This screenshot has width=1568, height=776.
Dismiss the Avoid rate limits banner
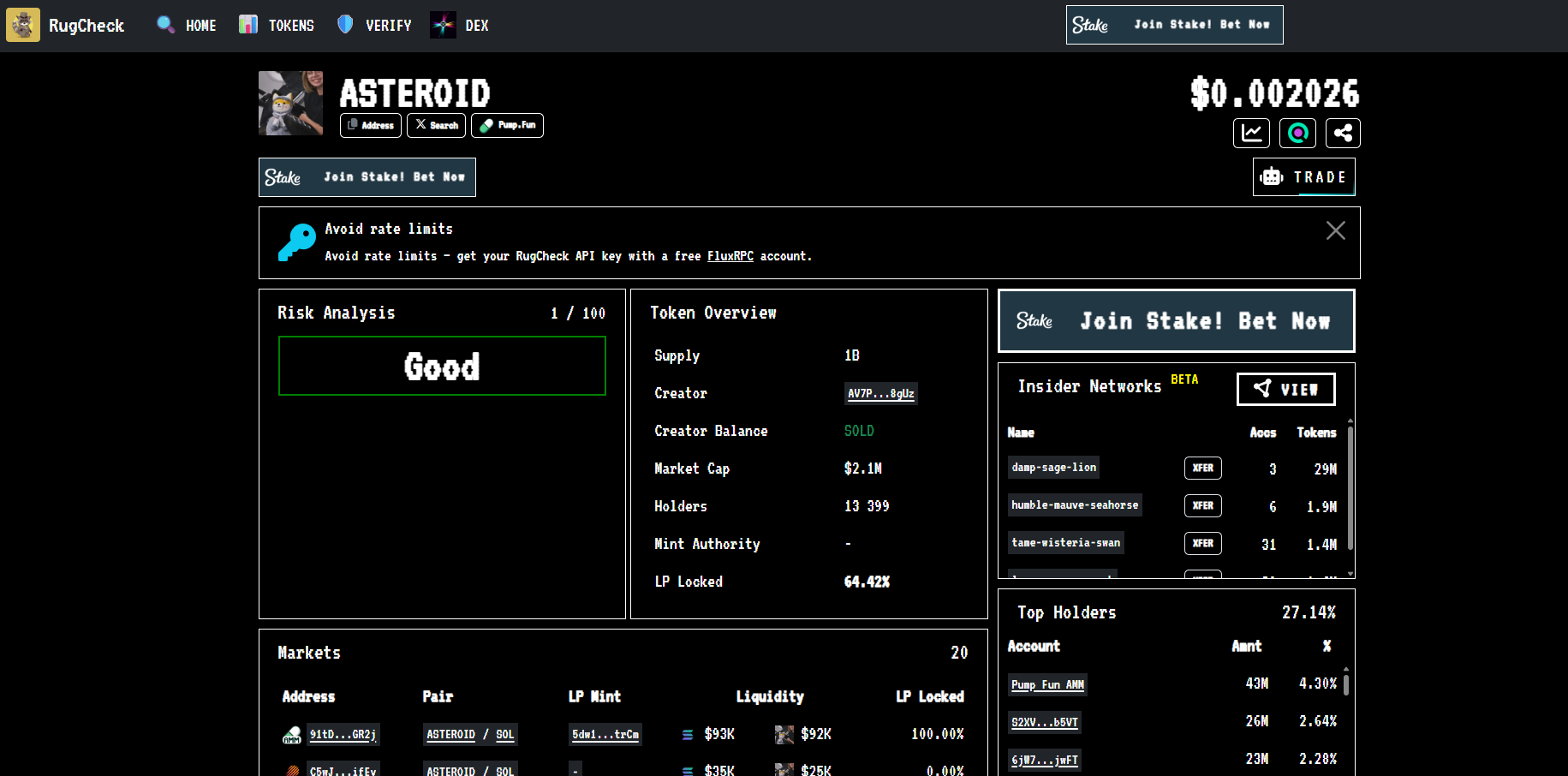pyautogui.click(x=1335, y=230)
